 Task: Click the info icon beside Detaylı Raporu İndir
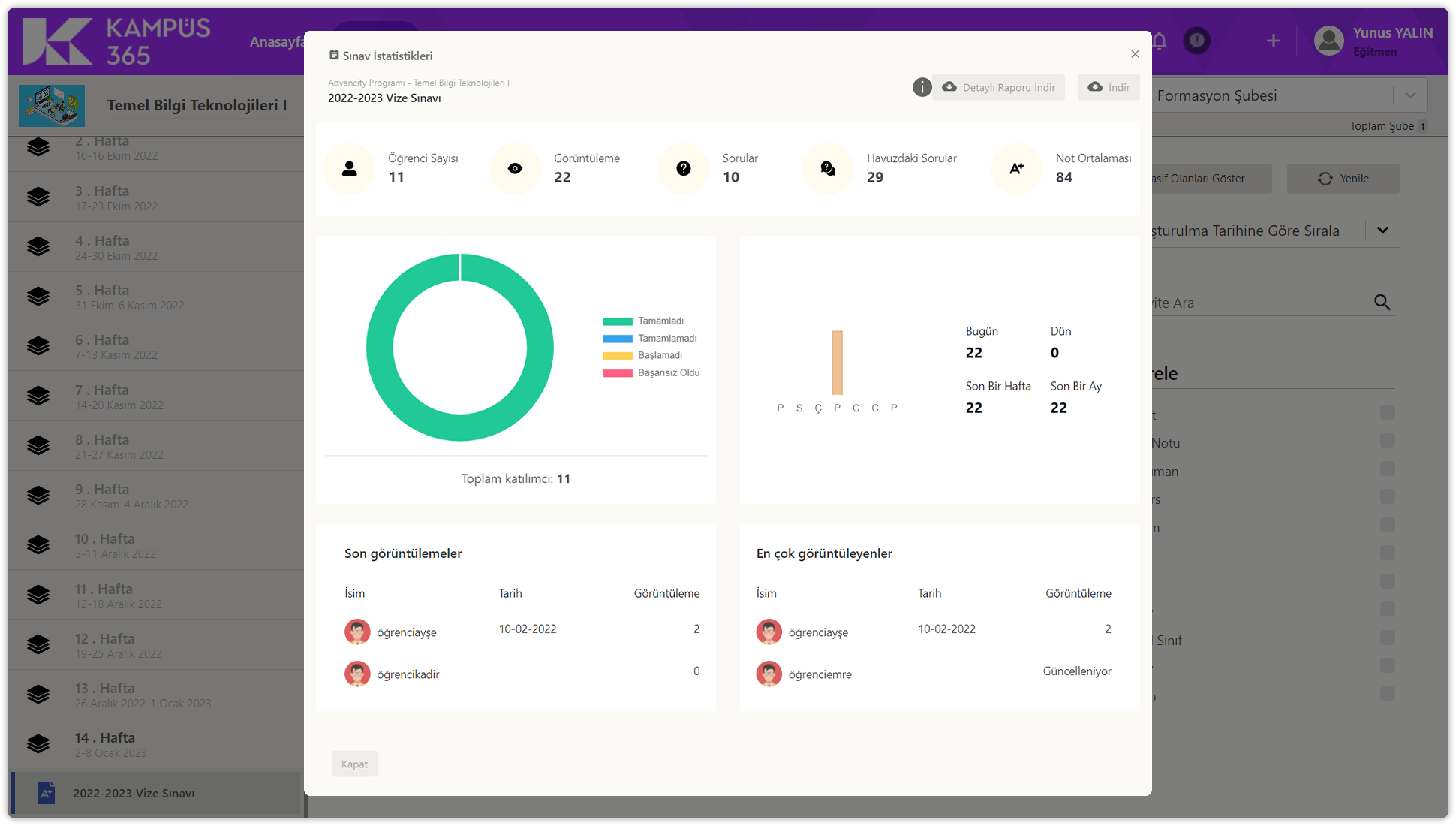(922, 87)
